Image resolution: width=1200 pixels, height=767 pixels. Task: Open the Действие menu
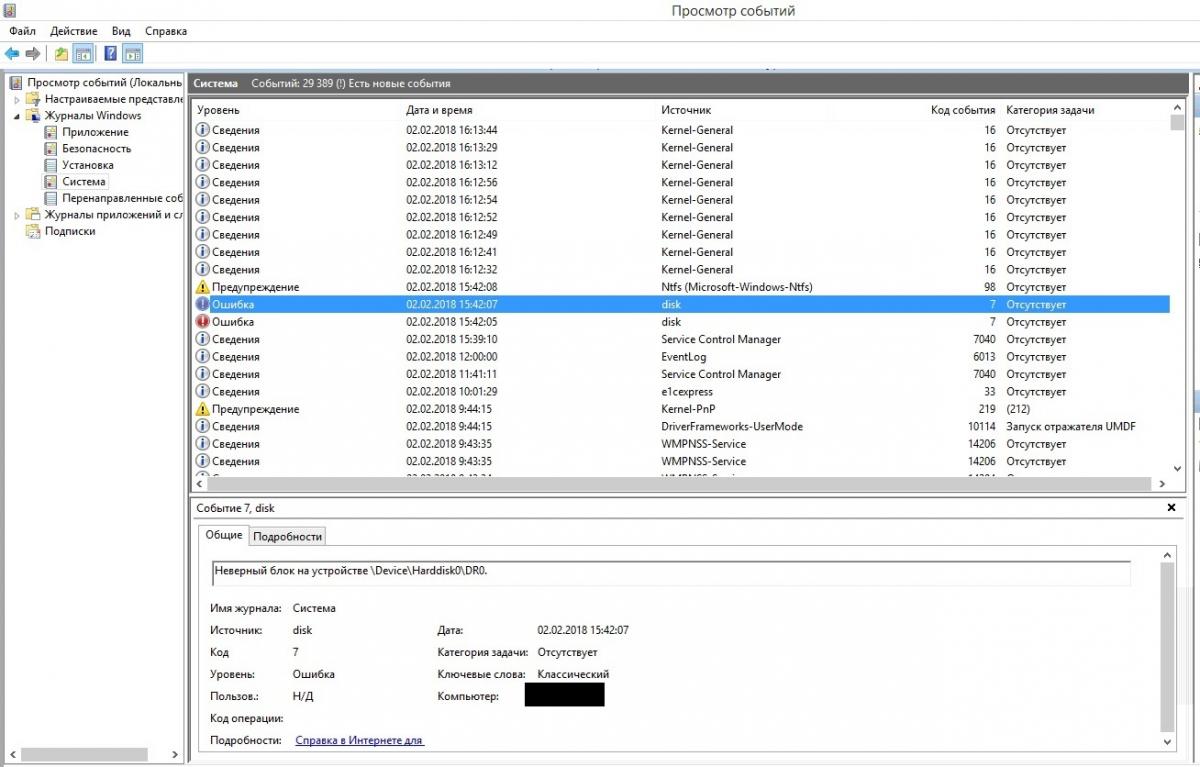(x=73, y=31)
